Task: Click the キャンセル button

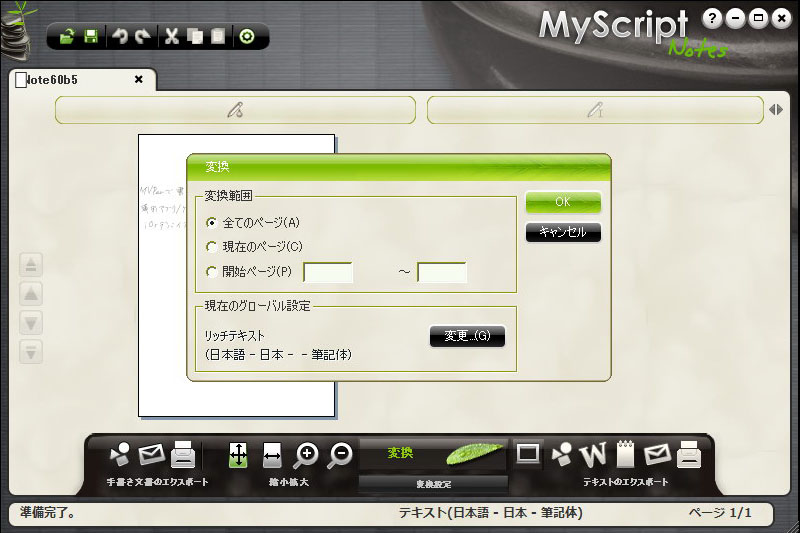Action: (x=563, y=232)
